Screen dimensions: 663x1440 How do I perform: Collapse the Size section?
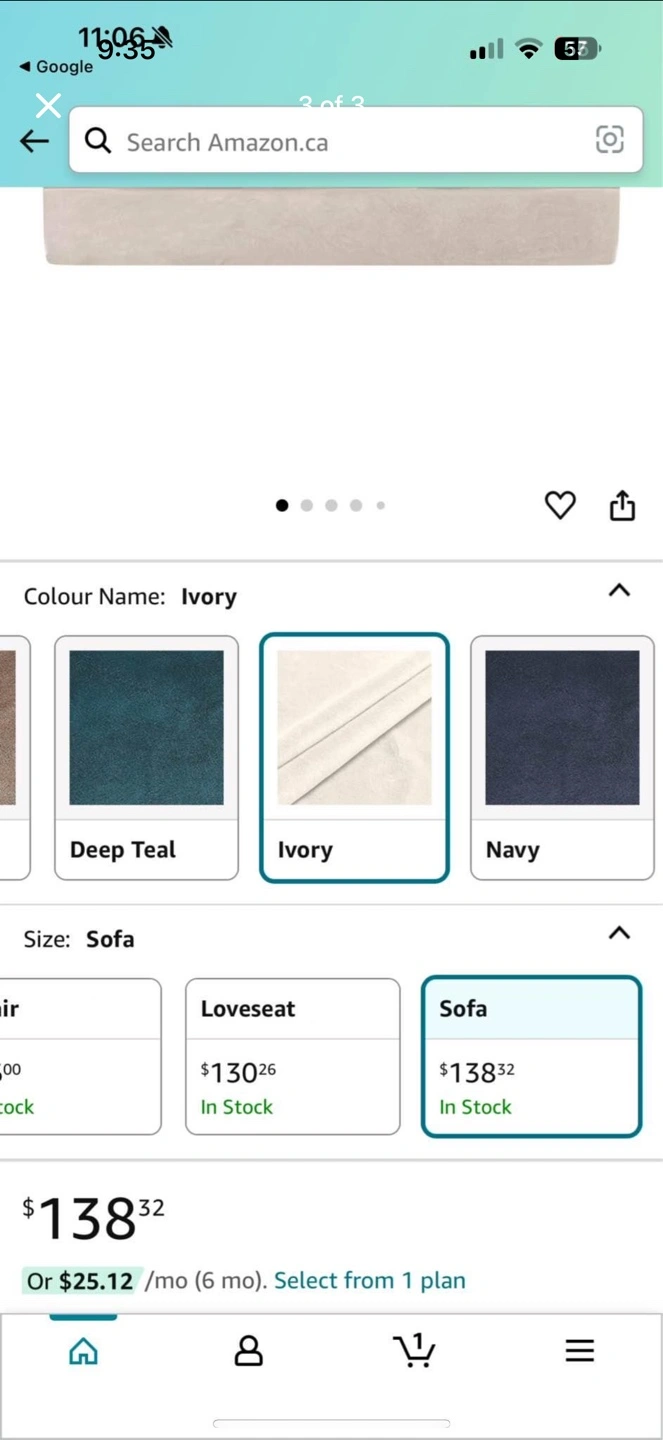[x=619, y=933]
